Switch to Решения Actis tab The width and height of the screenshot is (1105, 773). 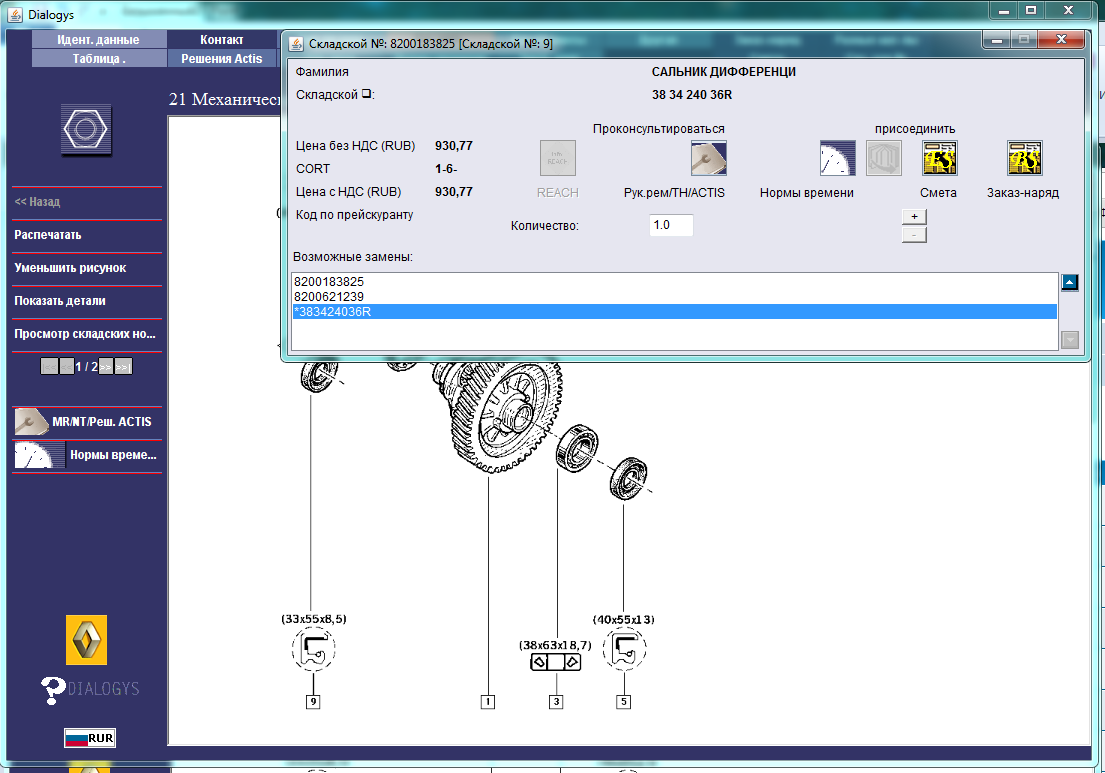point(221,58)
